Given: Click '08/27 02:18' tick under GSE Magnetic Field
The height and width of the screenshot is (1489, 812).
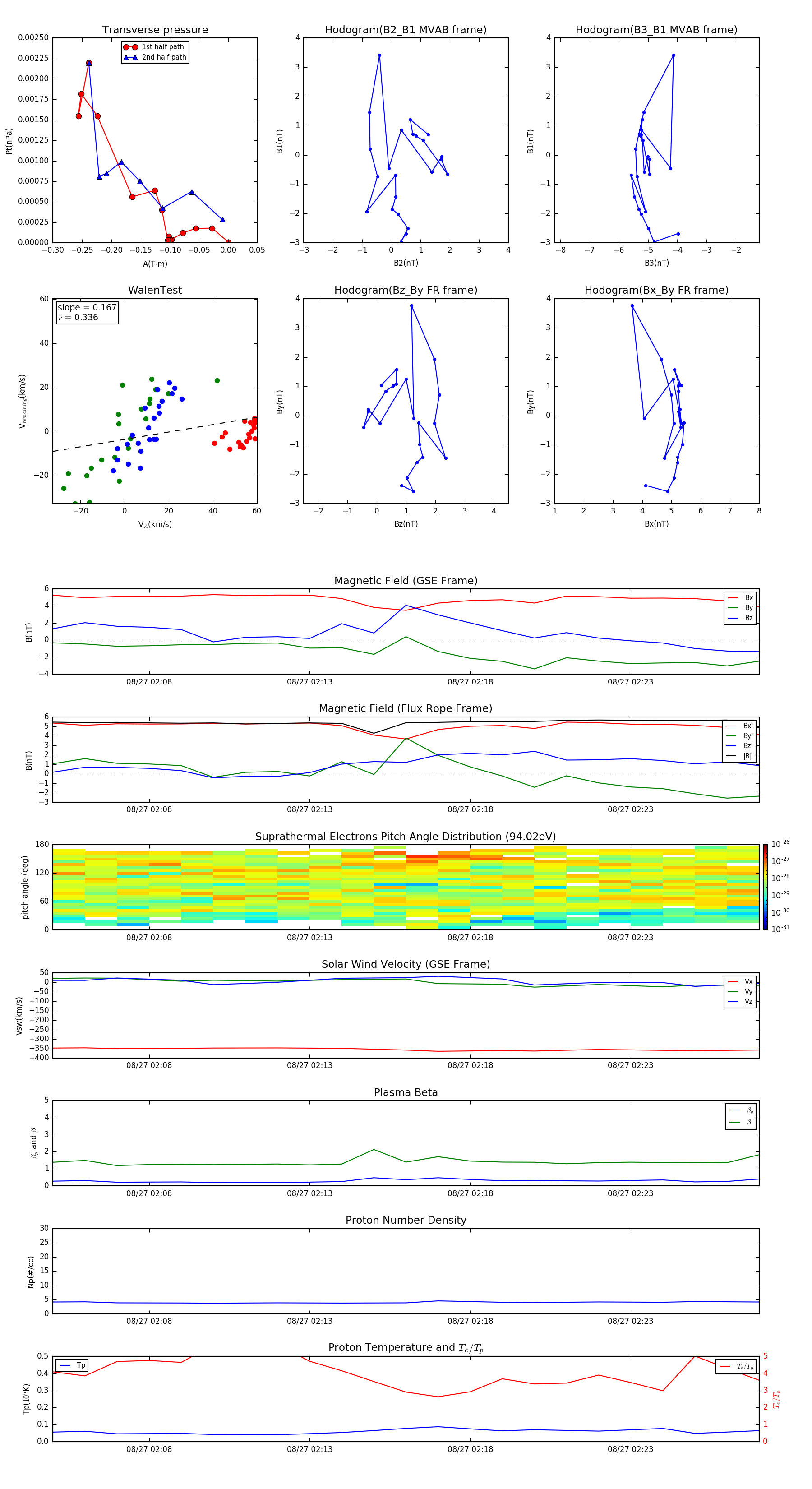Looking at the screenshot, I should click(471, 682).
